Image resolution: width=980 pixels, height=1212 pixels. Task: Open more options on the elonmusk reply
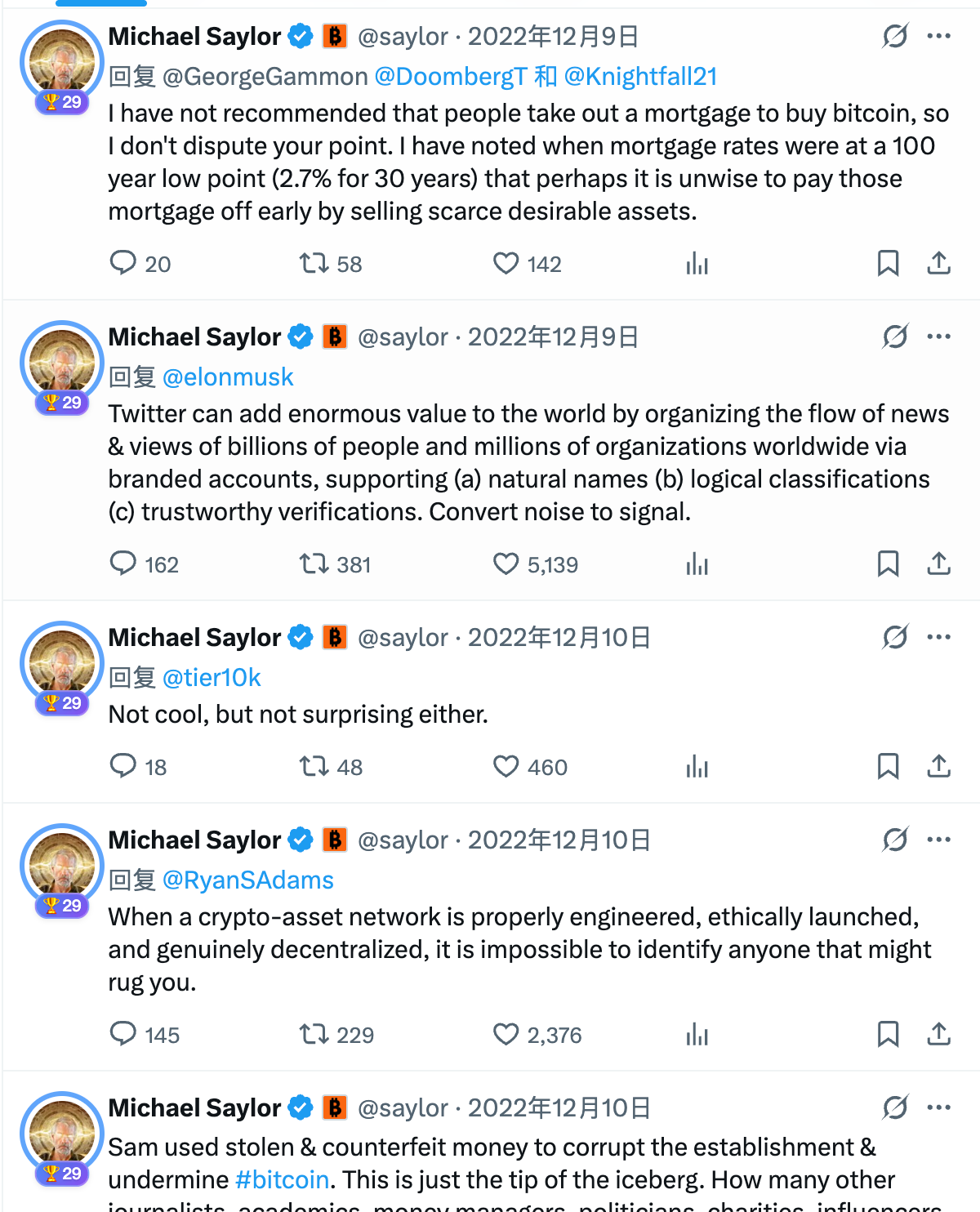[938, 336]
